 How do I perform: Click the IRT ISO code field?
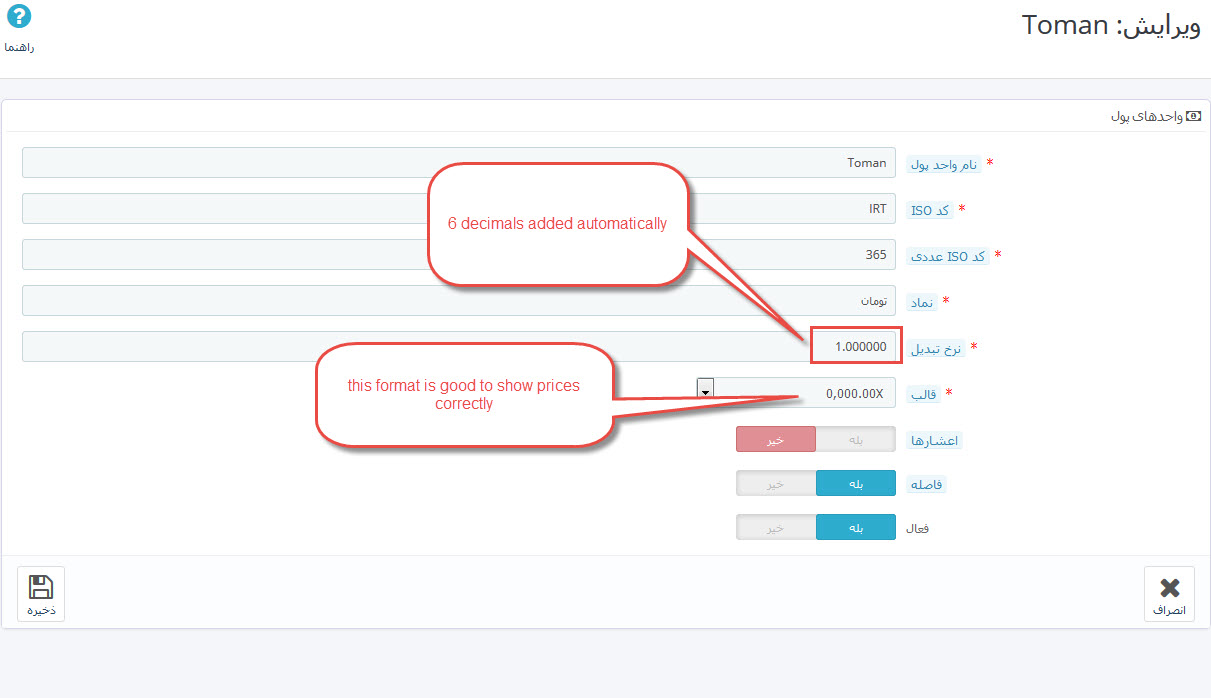(459, 209)
